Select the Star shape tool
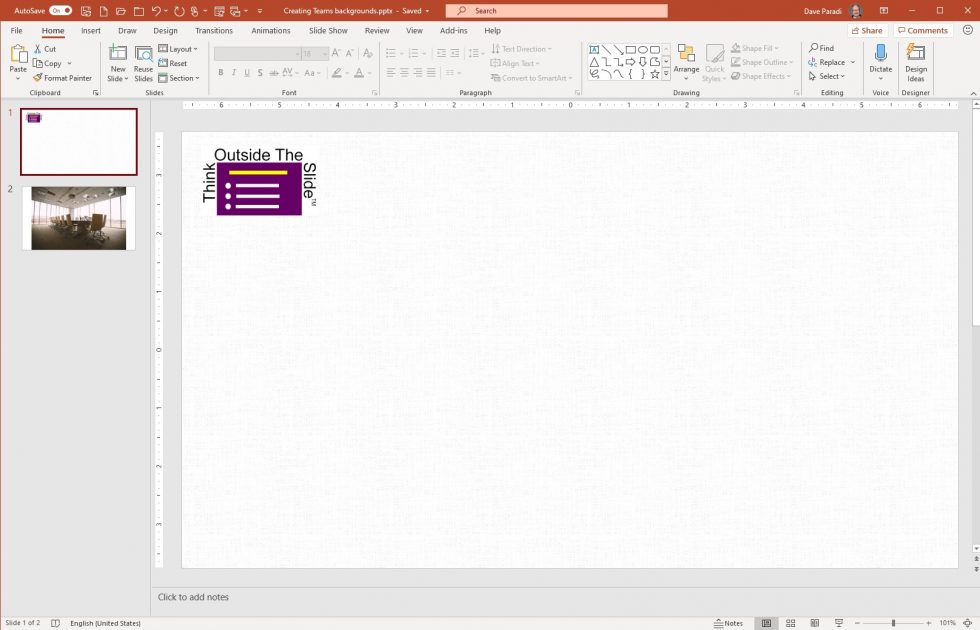The image size is (980, 630). pyautogui.click(x=655, y=74)
